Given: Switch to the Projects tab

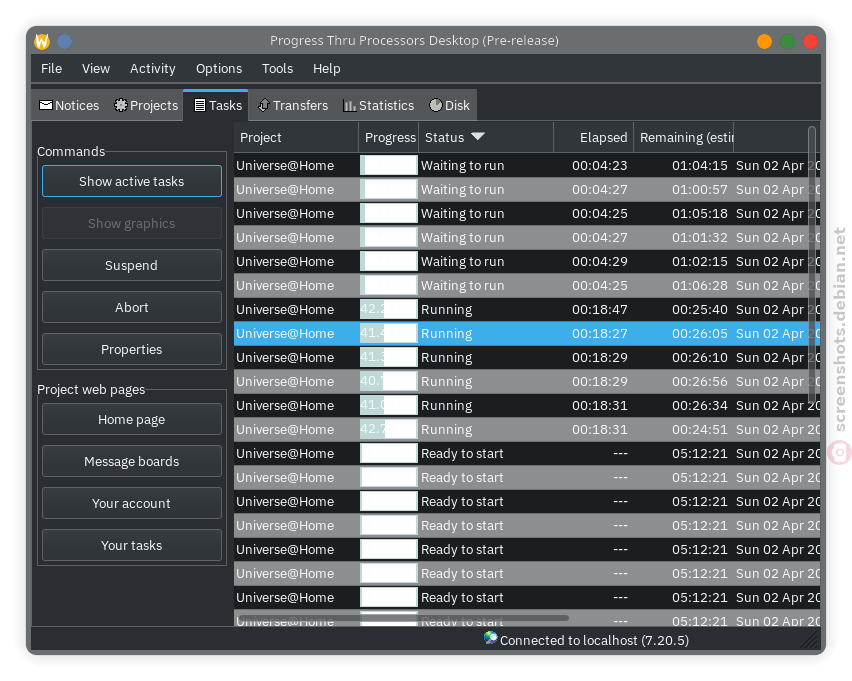Looking at the screenshot, I should (146, 105).
